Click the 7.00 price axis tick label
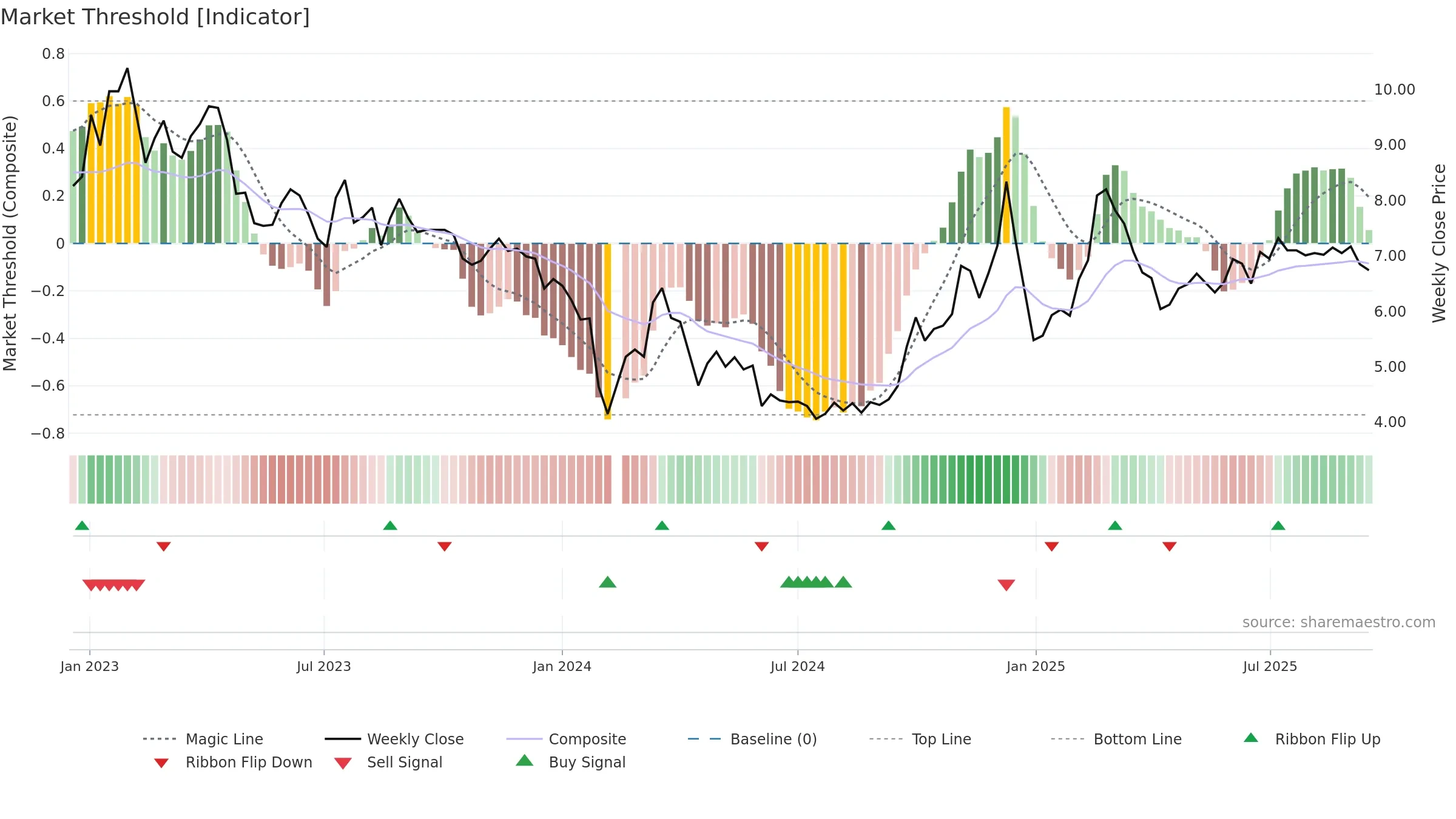Image resolution: width=1456 pixels, height=819 pixels. click(x=1390, y=256)
